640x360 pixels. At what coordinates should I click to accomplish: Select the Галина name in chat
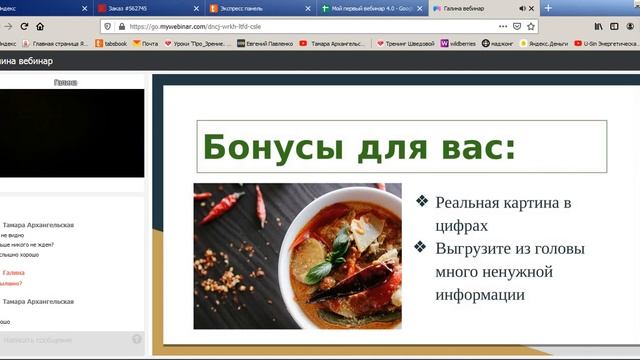point(13,273)
